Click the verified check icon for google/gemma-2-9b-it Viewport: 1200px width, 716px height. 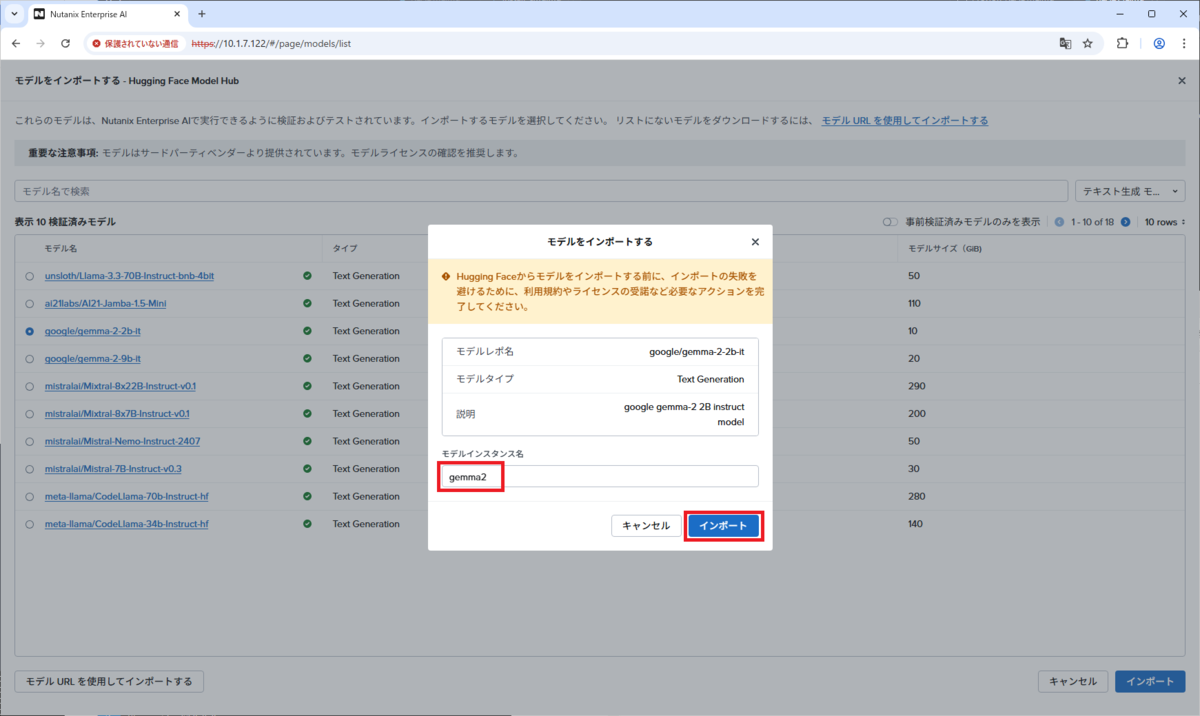point(307,358)
